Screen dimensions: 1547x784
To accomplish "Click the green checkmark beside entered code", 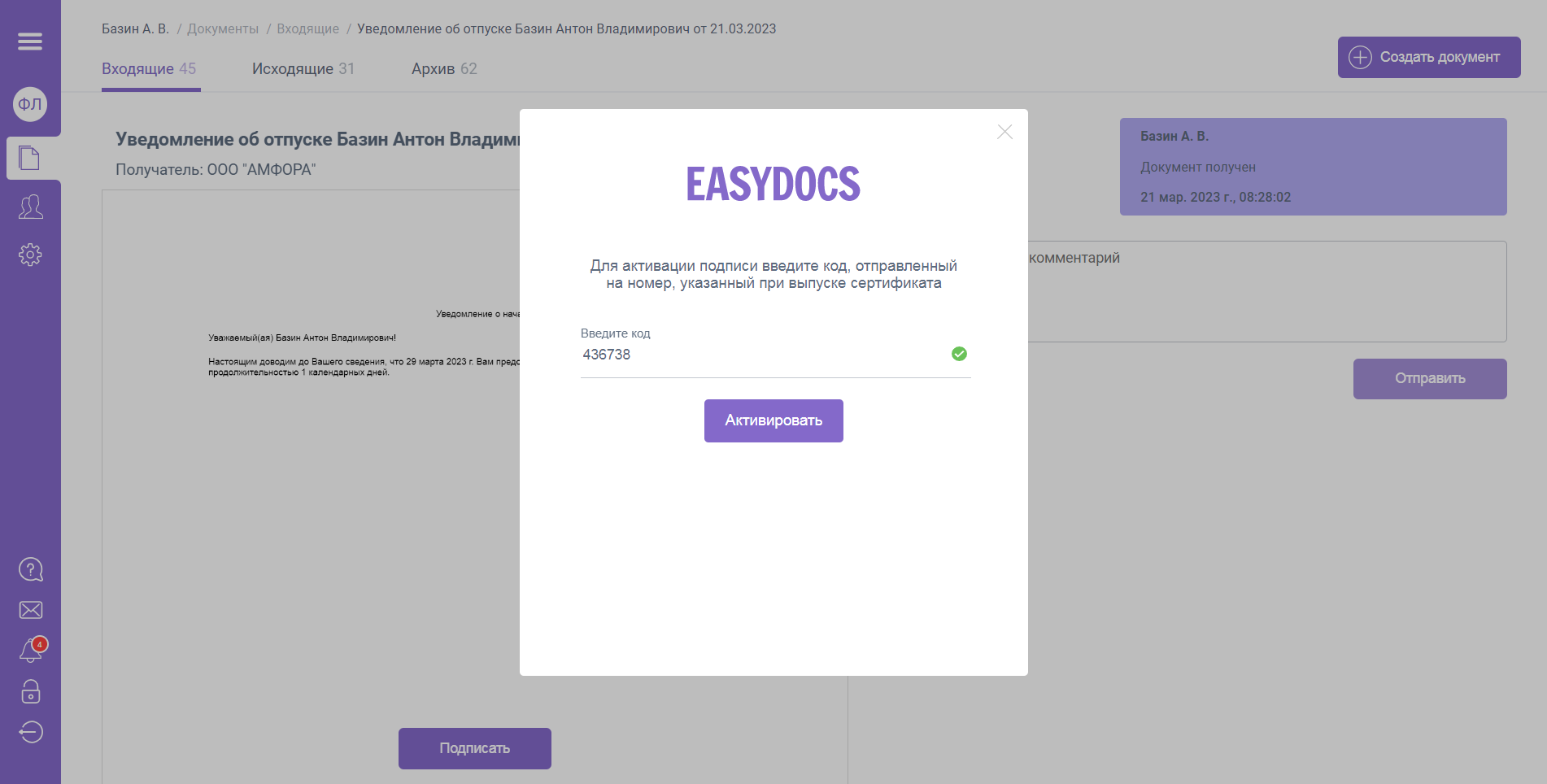I will [960, 353].
